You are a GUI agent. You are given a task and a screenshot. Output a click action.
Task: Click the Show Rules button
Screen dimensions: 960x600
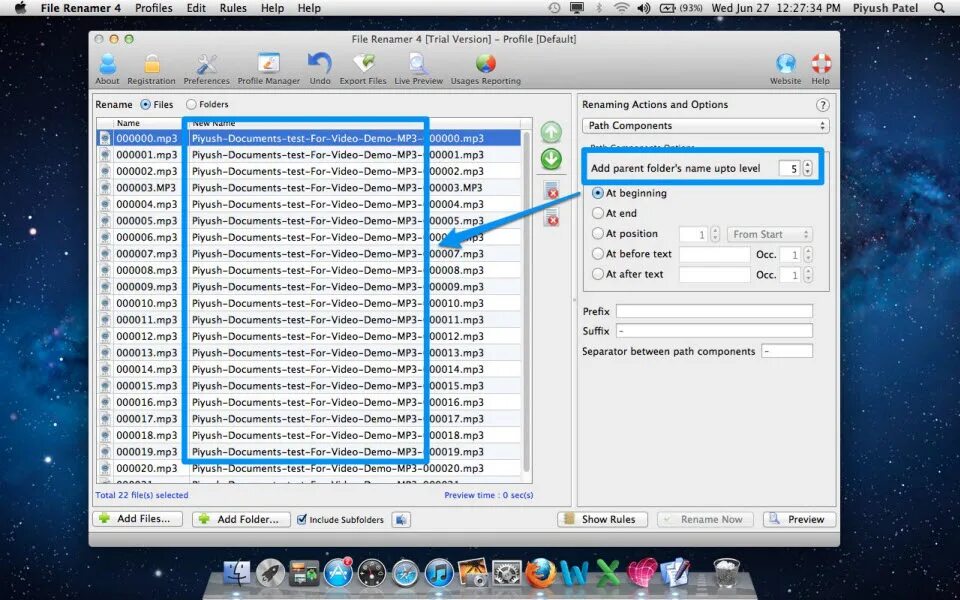[x=602, y=519]
